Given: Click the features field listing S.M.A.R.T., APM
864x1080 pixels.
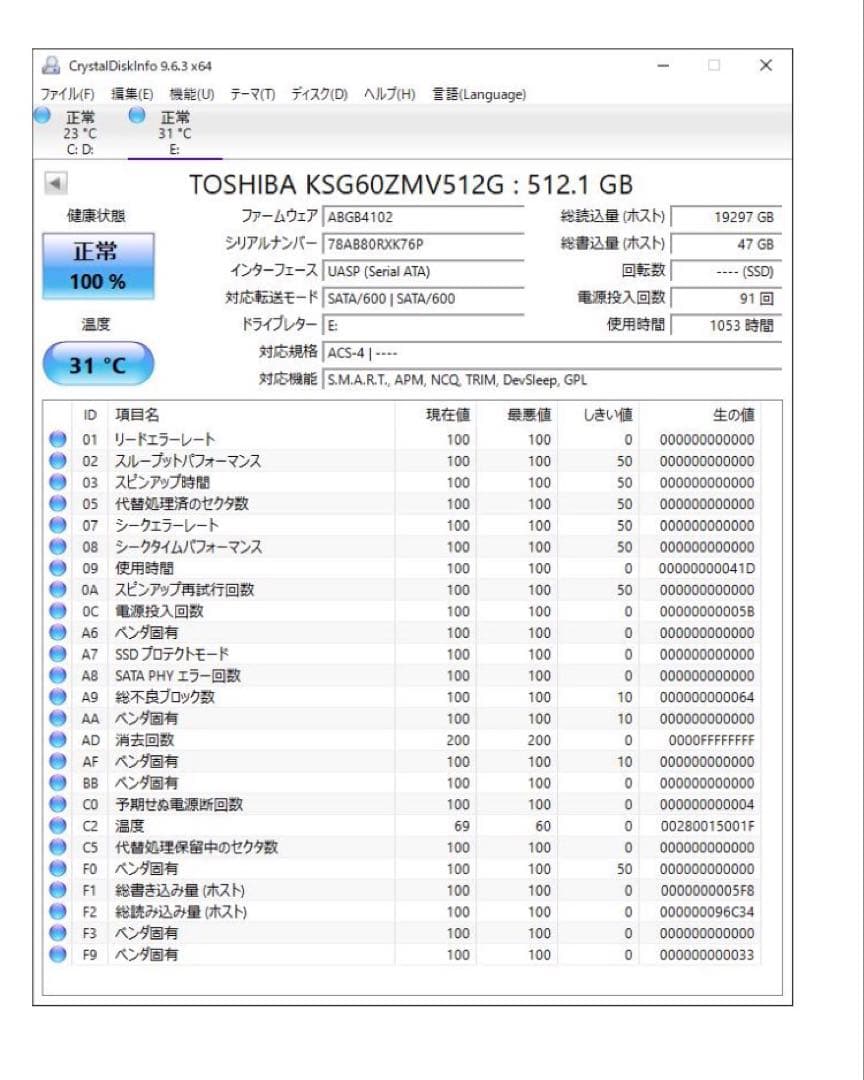Looking at the screenshot, I should pyautogui.click(x=552, y=380).
